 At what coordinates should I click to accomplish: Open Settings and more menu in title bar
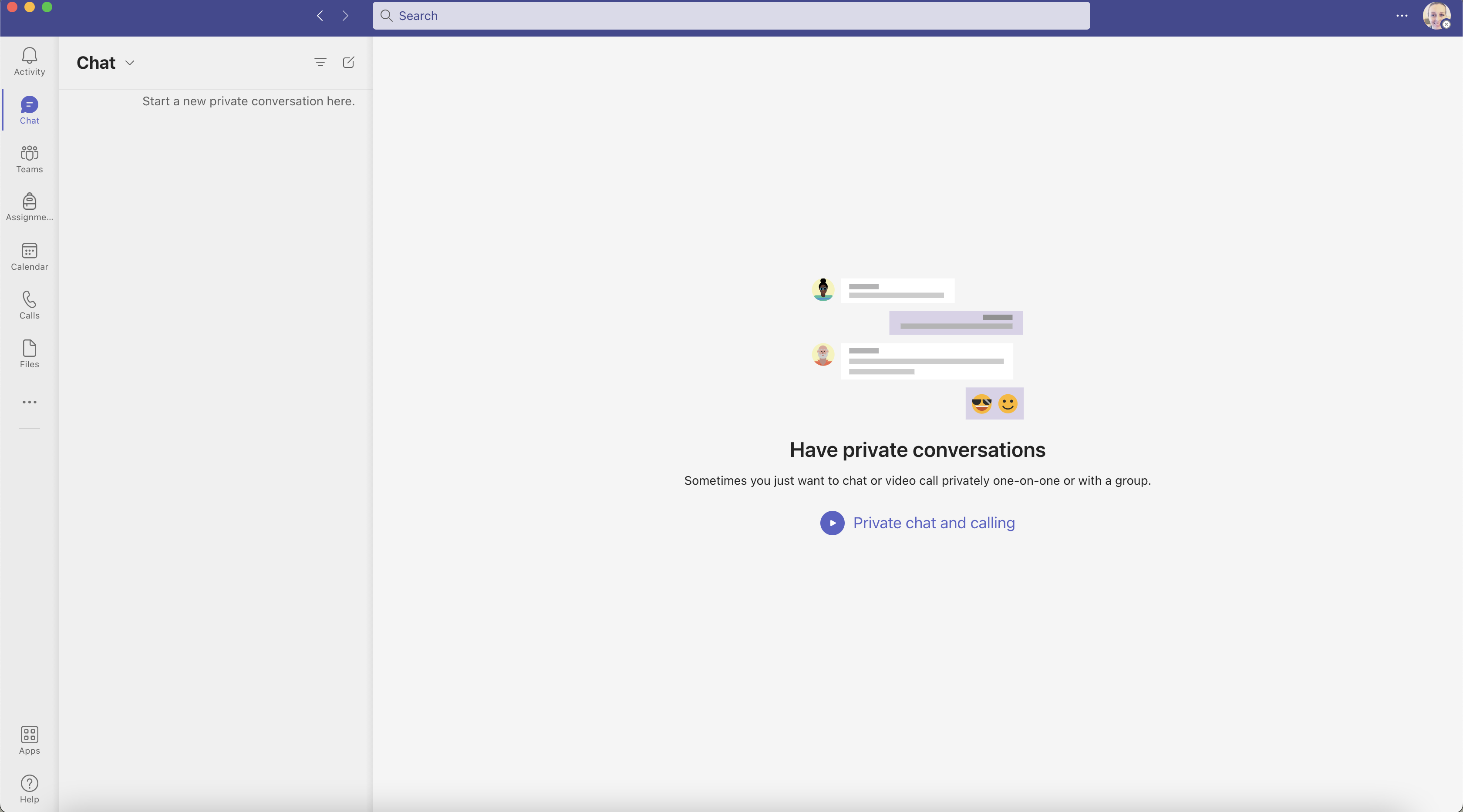click(1401, 16)
